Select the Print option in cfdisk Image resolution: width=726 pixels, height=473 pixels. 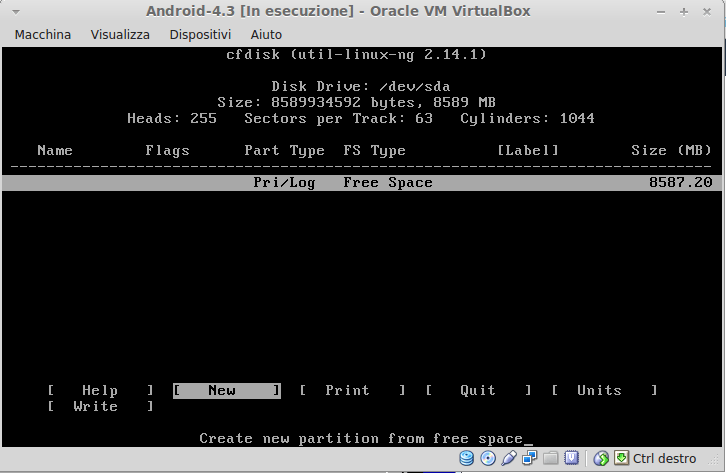pos(352,390)
